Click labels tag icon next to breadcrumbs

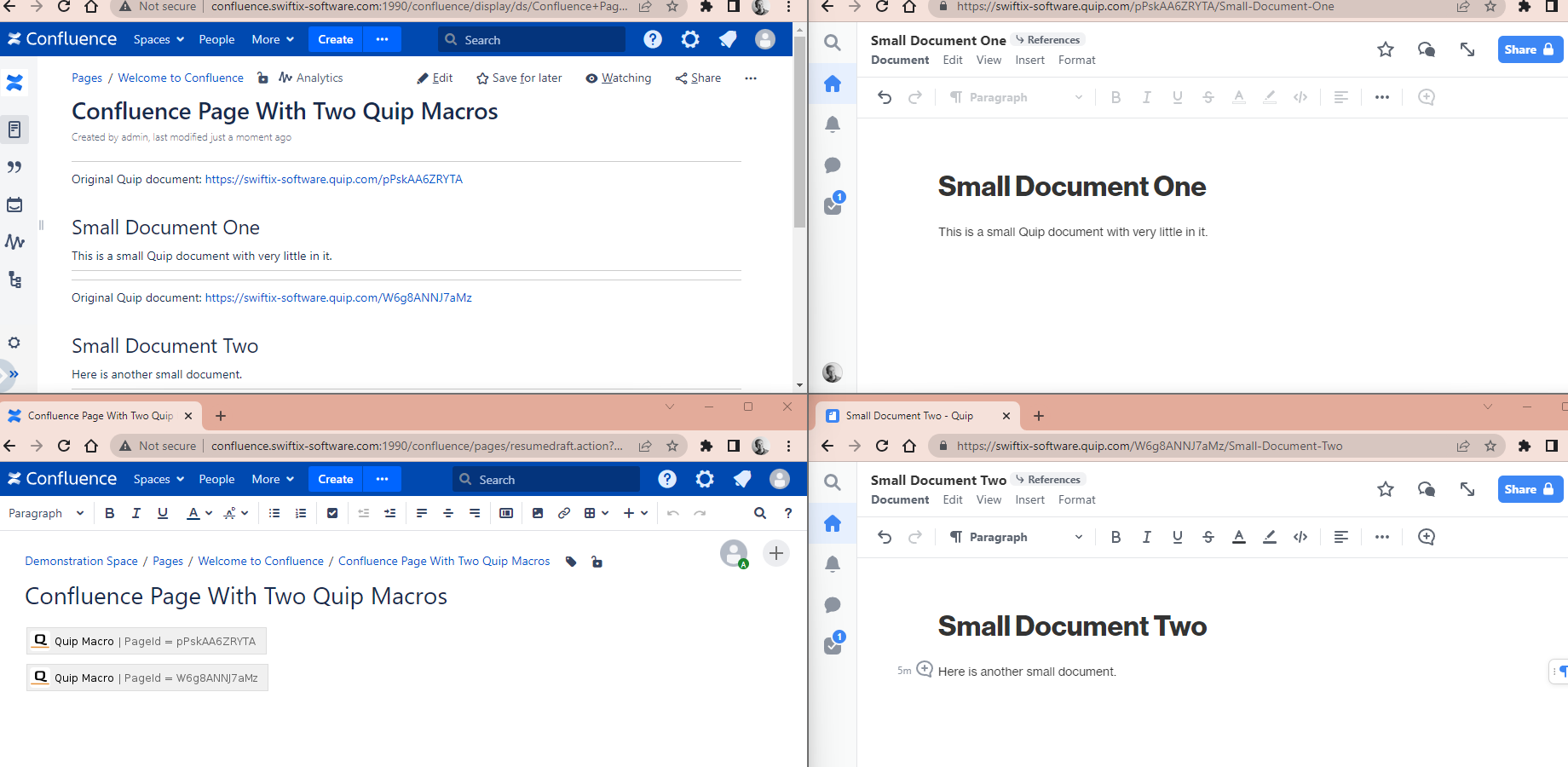click(x=571, y=562)
